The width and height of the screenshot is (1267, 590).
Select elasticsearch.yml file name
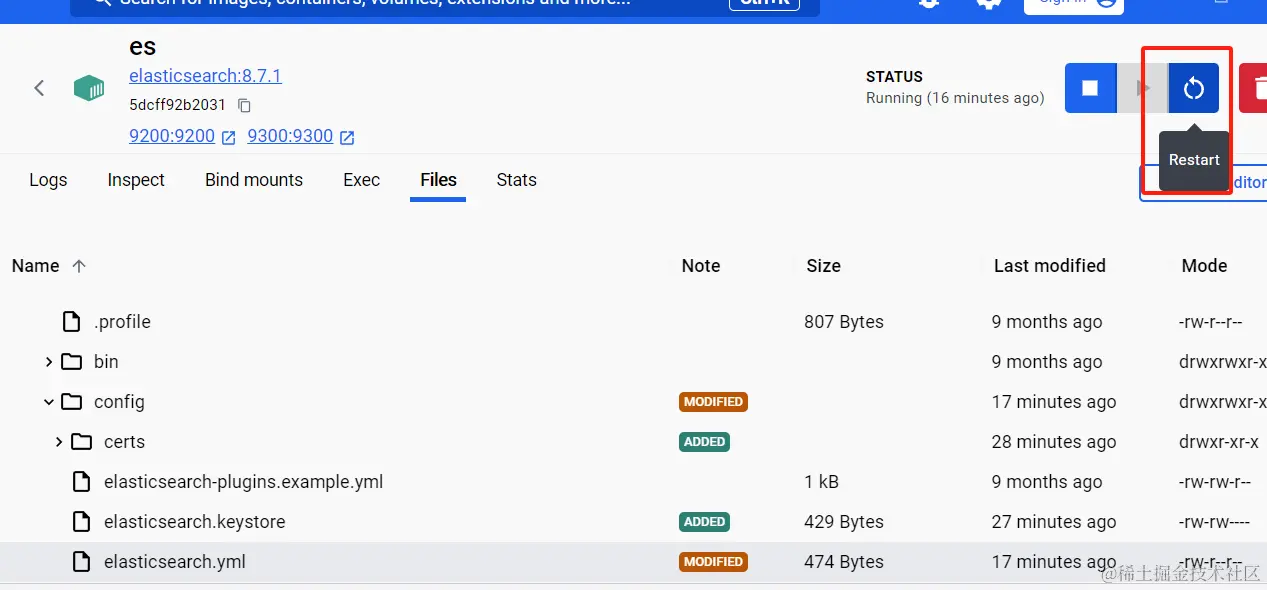tap(174, 562)
